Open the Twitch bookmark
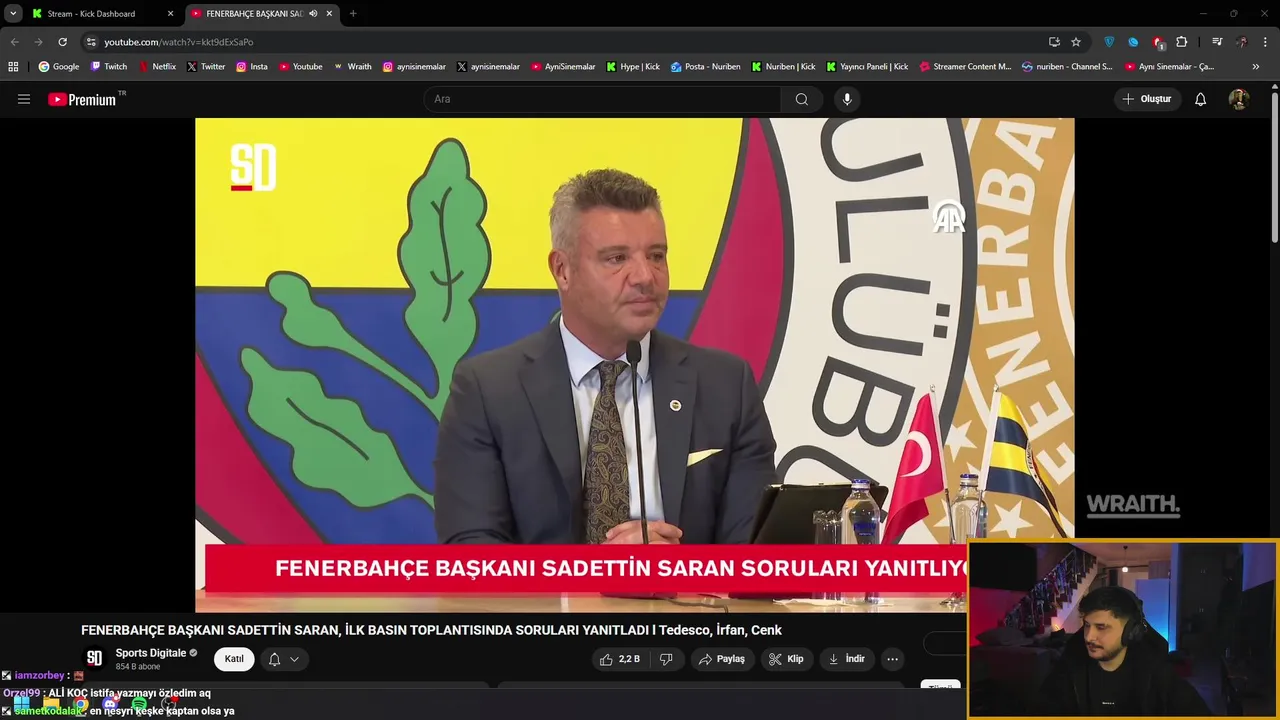Screen dimensions: 1280x720 (109, 67)
